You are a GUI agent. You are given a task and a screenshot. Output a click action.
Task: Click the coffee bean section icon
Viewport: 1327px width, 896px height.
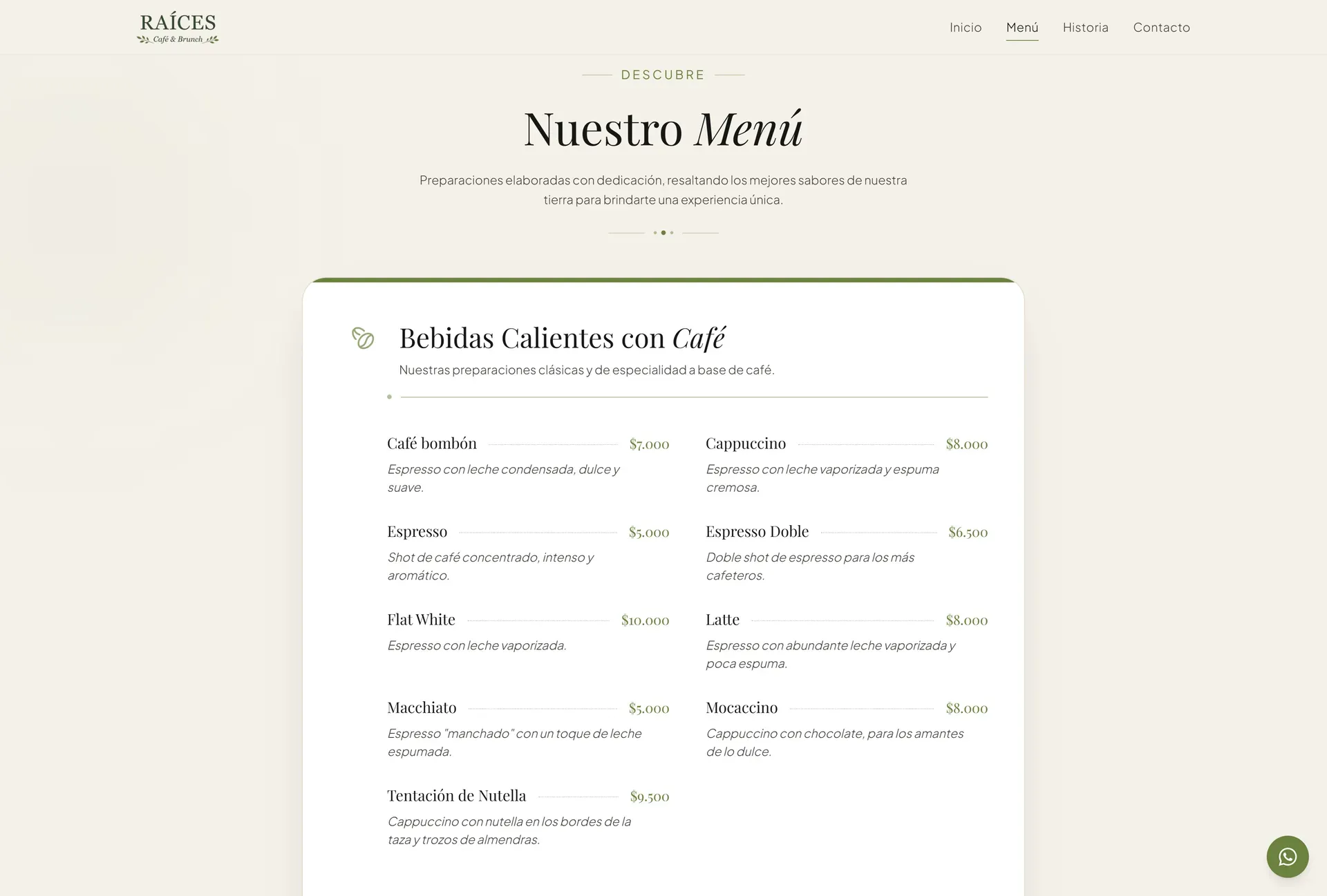pos(363,338)
